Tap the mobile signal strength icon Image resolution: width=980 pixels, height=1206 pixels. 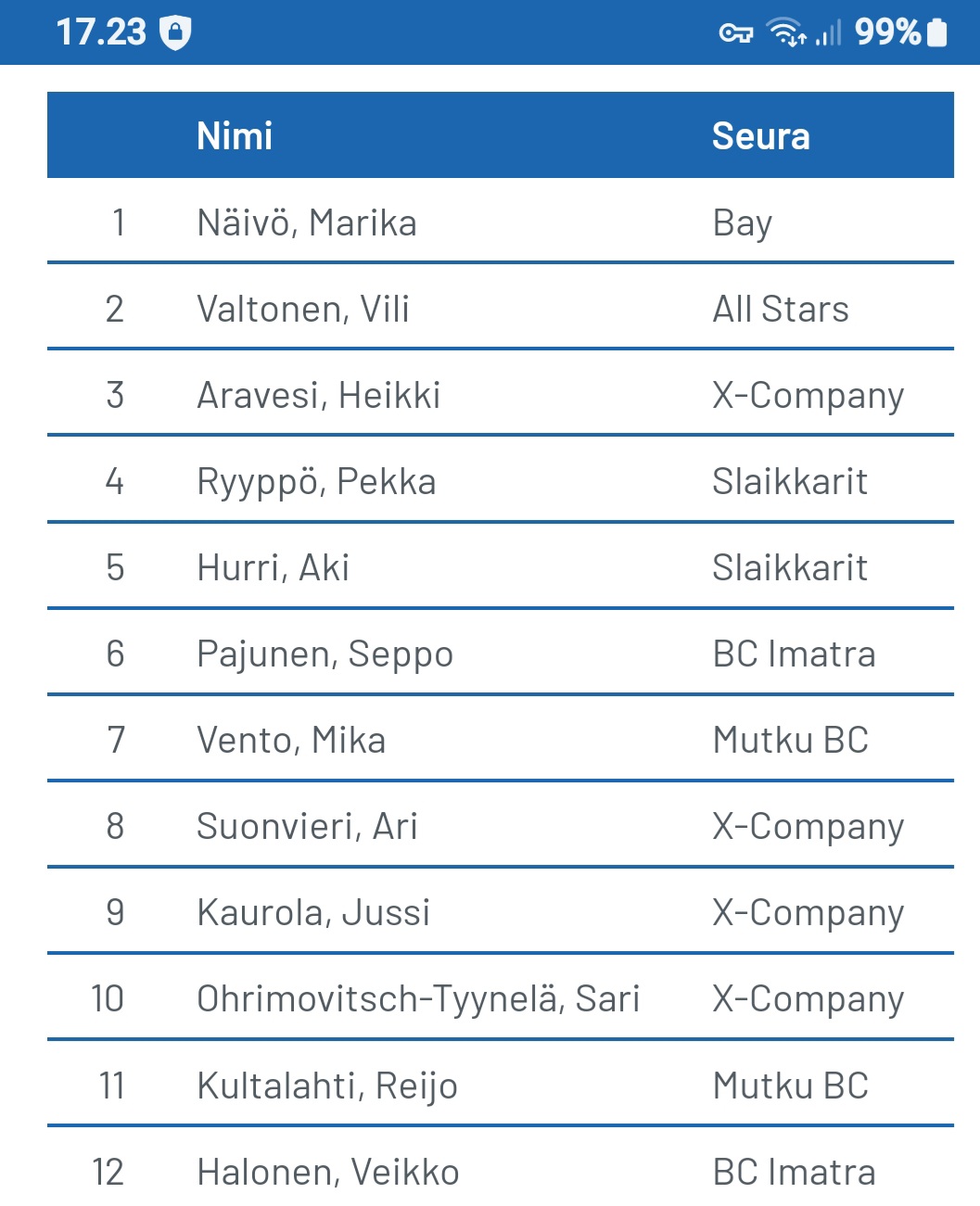pyautogui.click(x=828, y=34)
